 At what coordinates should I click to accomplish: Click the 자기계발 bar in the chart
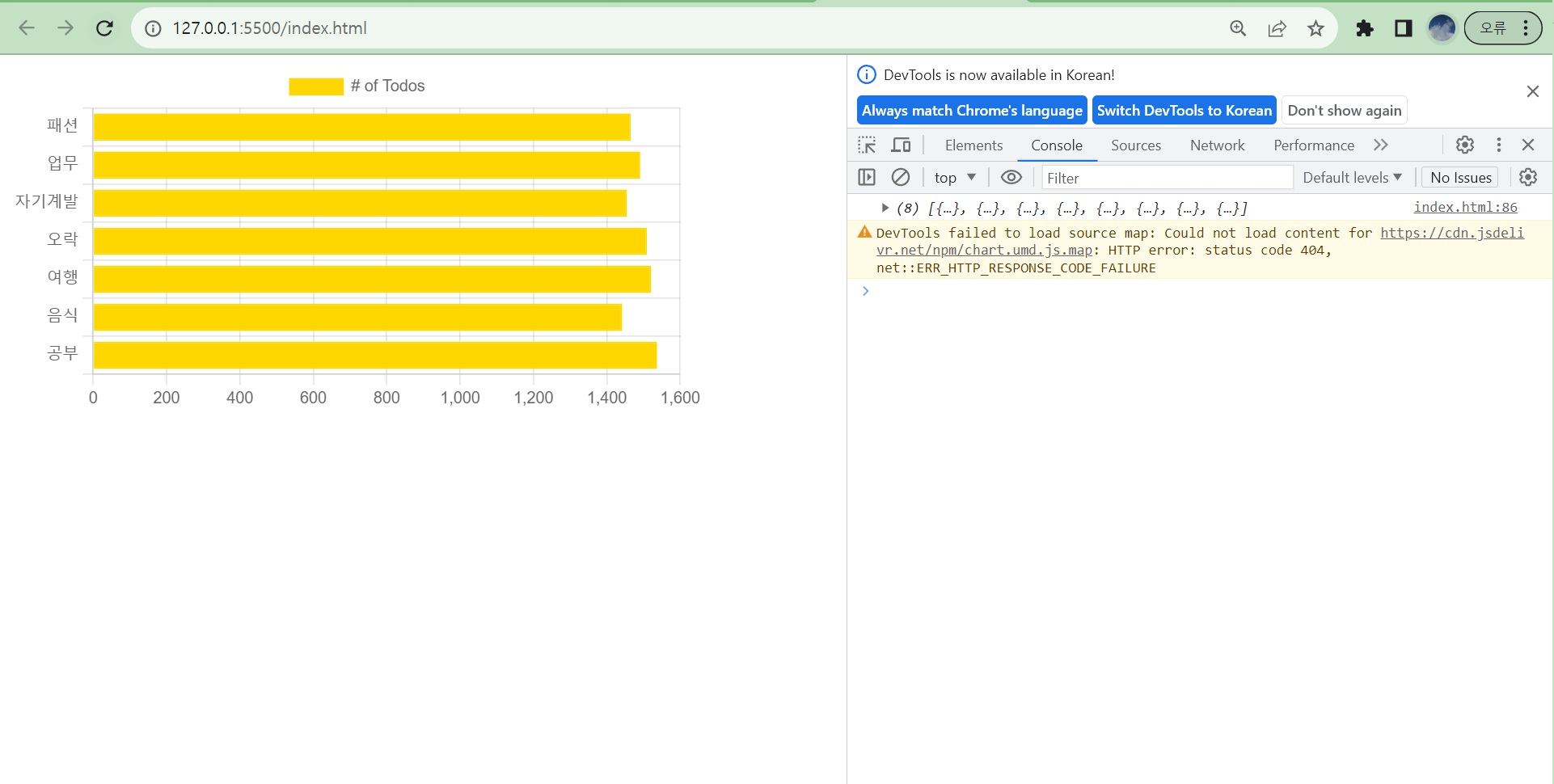coord(360,203)
